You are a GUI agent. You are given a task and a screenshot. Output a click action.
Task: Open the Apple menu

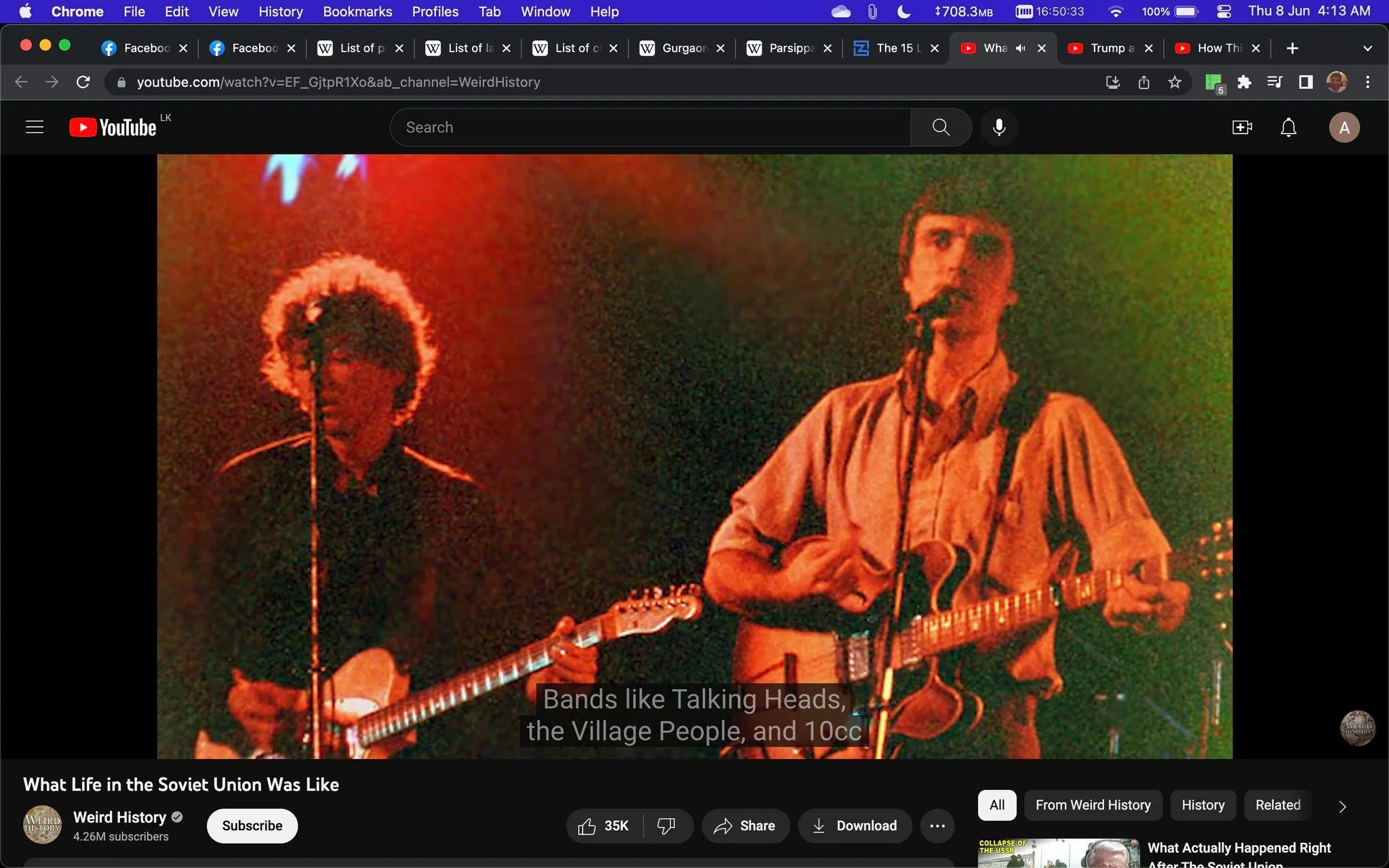pyautogui.click(x=25, y=12)
